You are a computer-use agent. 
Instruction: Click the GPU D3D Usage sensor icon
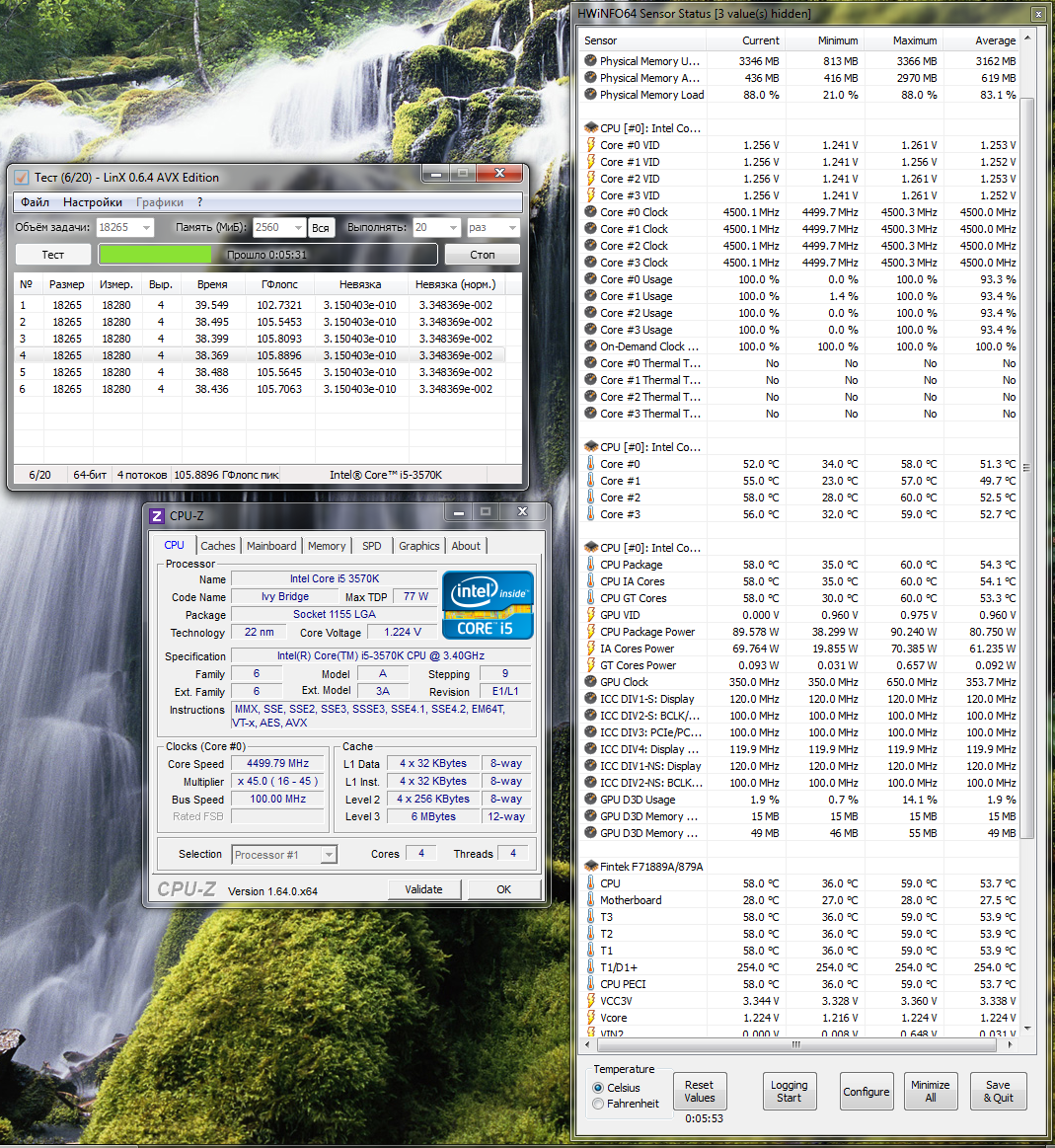tap(591, 800)
